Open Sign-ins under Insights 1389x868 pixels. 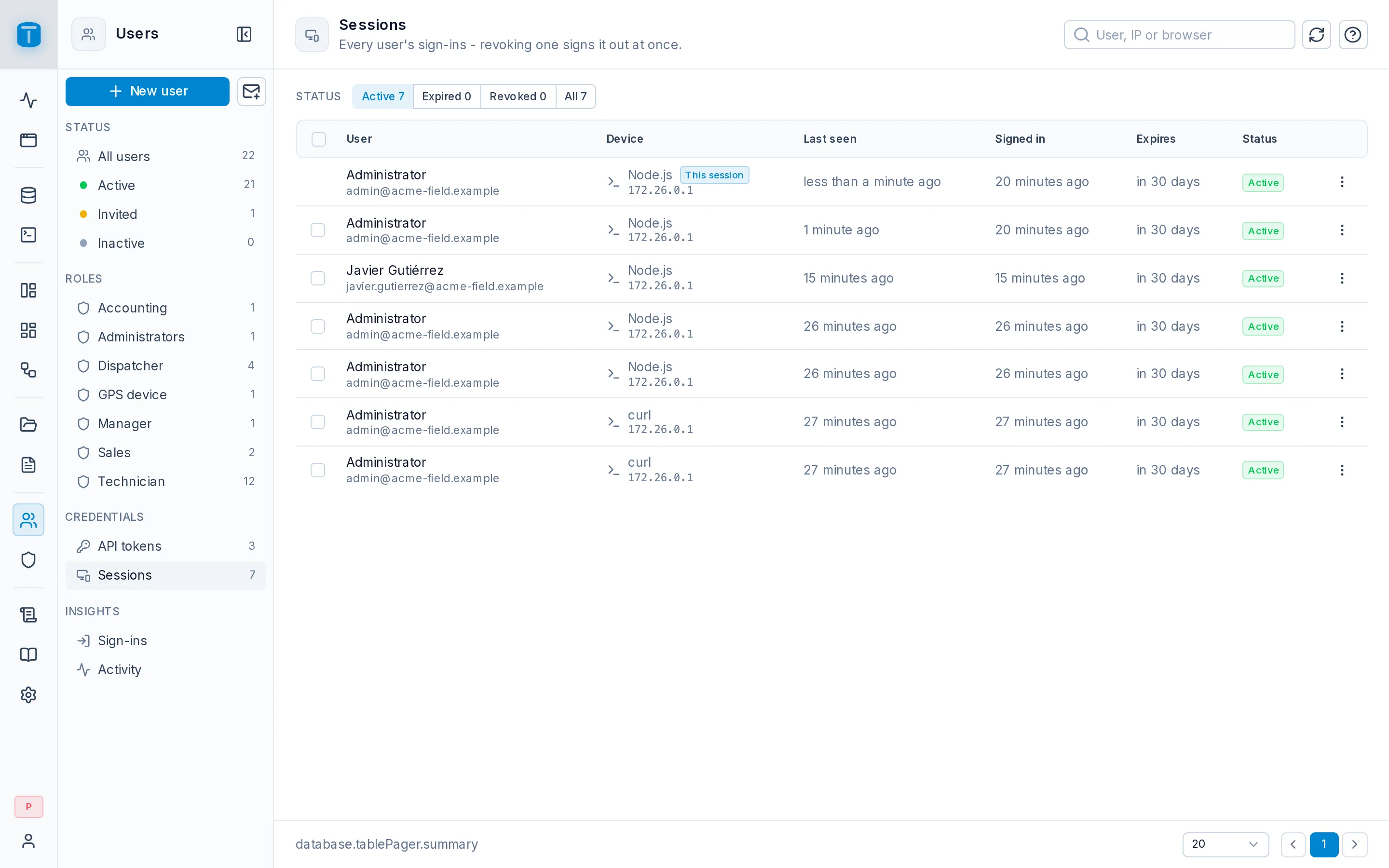click(166, 641)
